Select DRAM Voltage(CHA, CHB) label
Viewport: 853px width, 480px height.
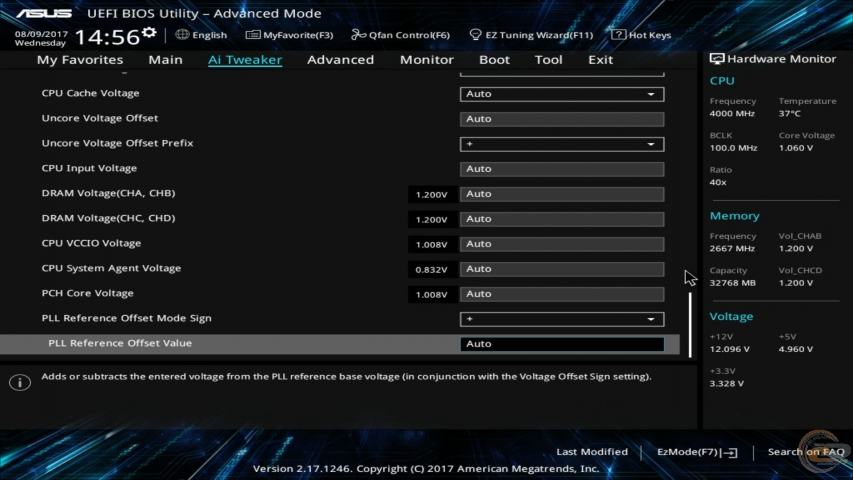(108, 193)
